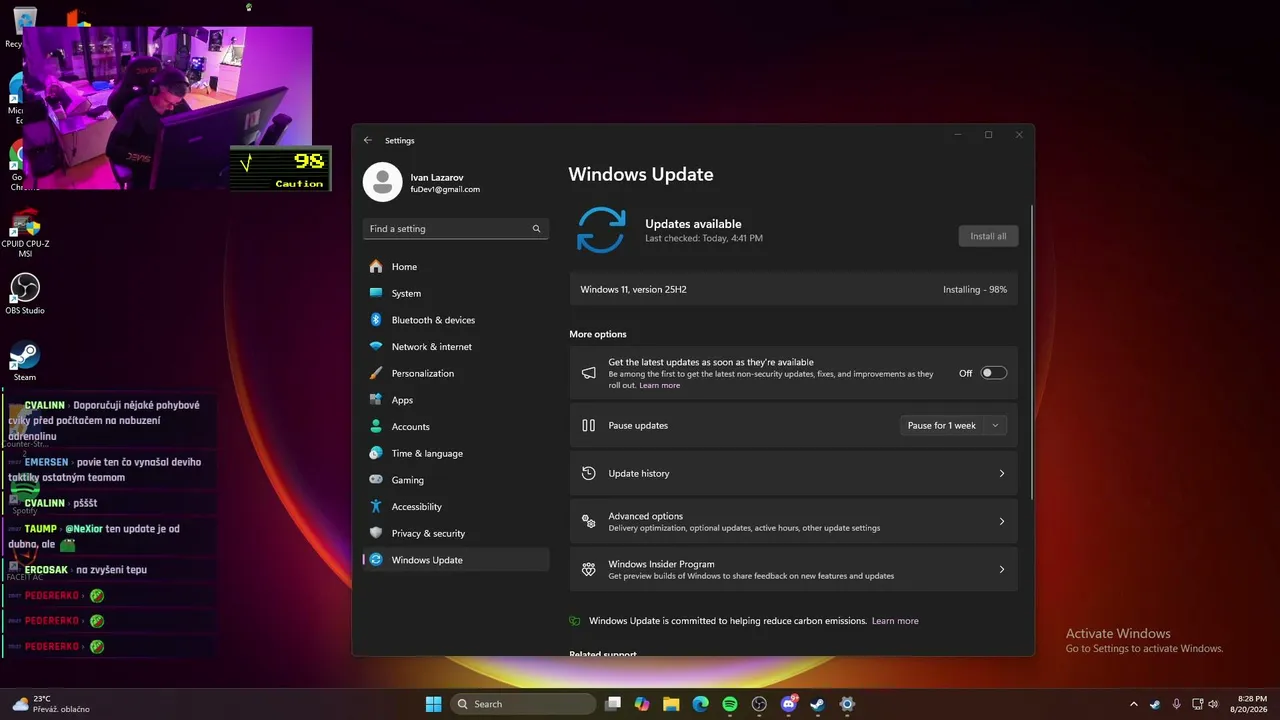Click the Install all button
Viewport: 1280px width, 720px height.
tap(988, 236)
